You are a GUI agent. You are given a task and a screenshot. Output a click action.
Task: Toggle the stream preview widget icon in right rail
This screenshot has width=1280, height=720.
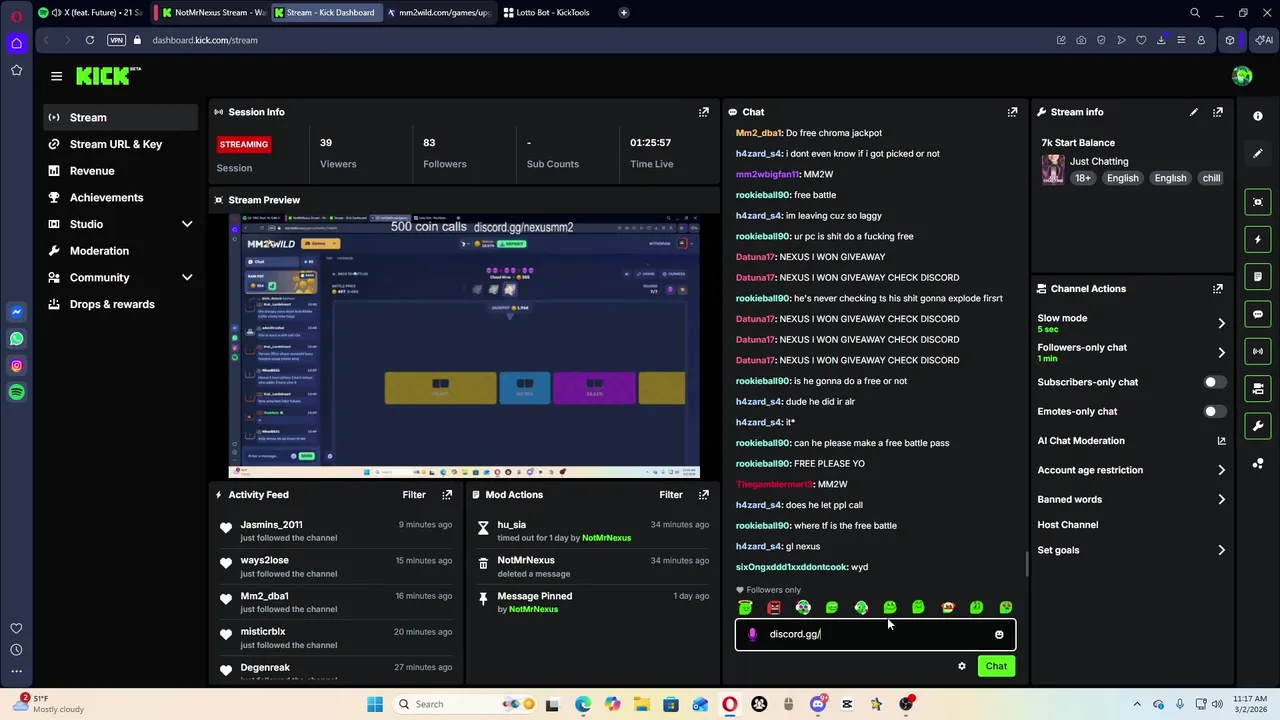(x=1258, y=202)
